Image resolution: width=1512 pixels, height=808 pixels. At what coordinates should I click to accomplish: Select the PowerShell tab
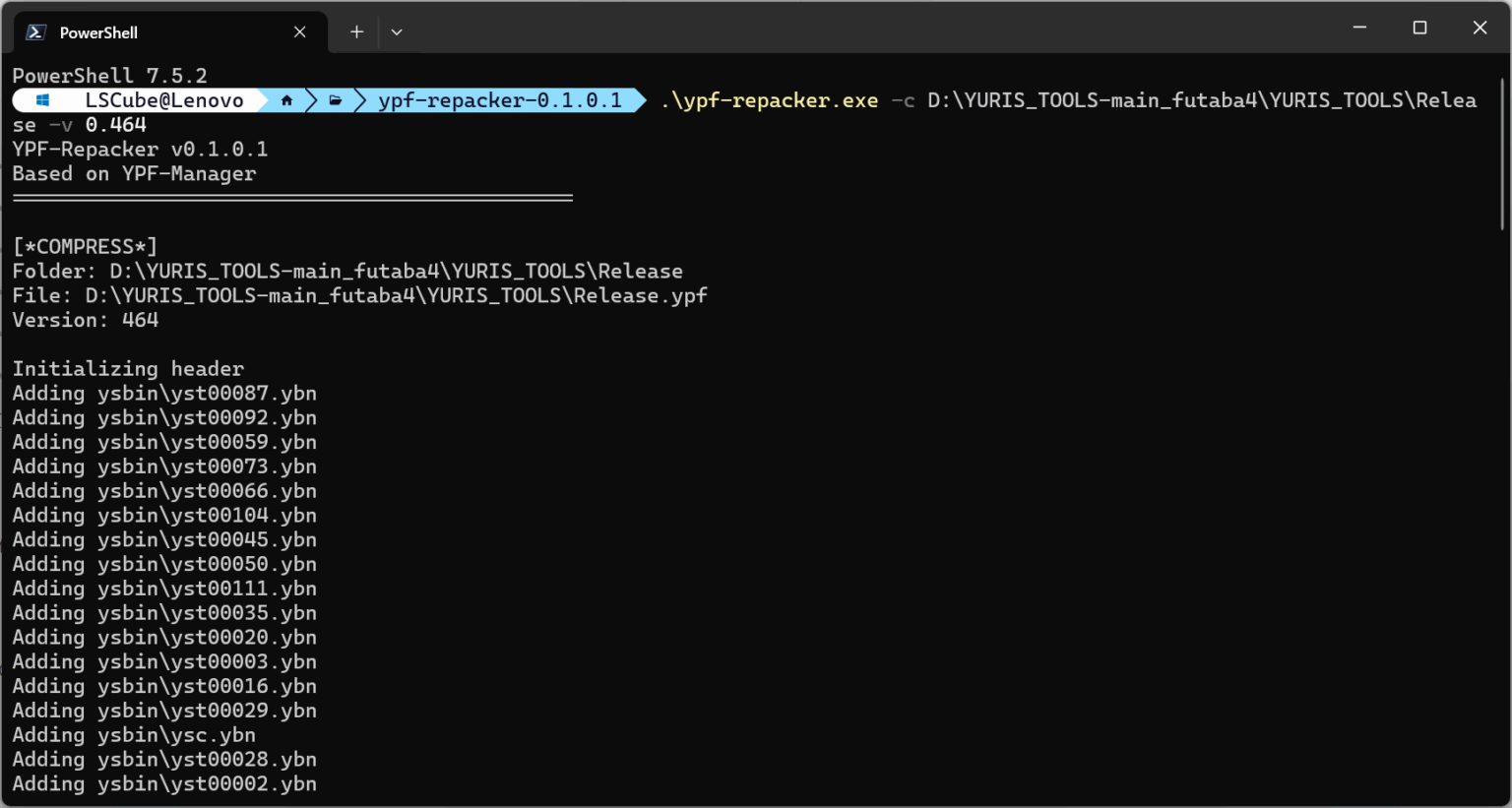(x=148, y=32)
